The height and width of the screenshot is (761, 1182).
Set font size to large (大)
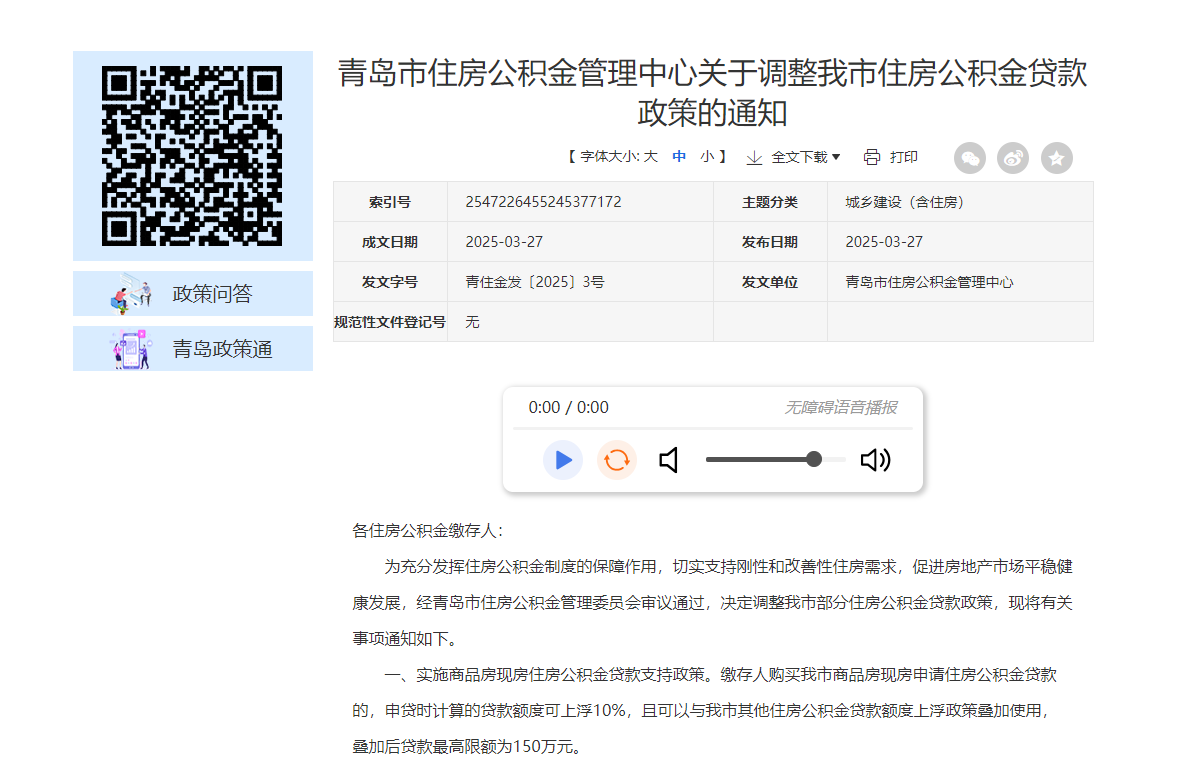point(650,157)
